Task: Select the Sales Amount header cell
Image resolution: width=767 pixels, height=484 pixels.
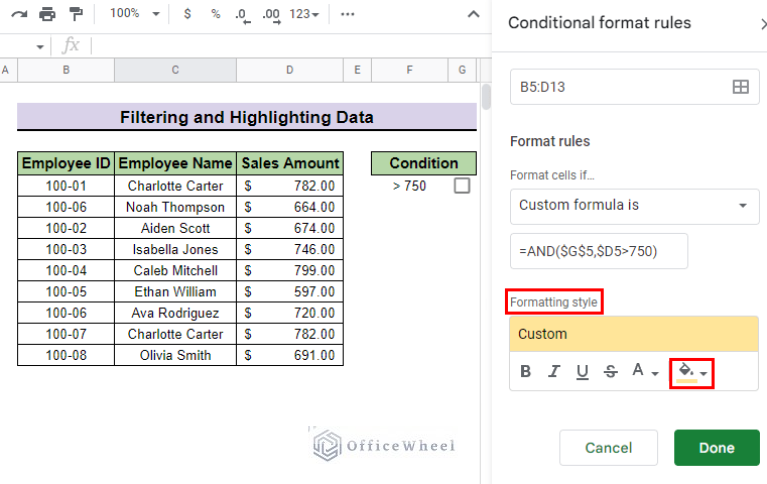Action: (290, 163)
